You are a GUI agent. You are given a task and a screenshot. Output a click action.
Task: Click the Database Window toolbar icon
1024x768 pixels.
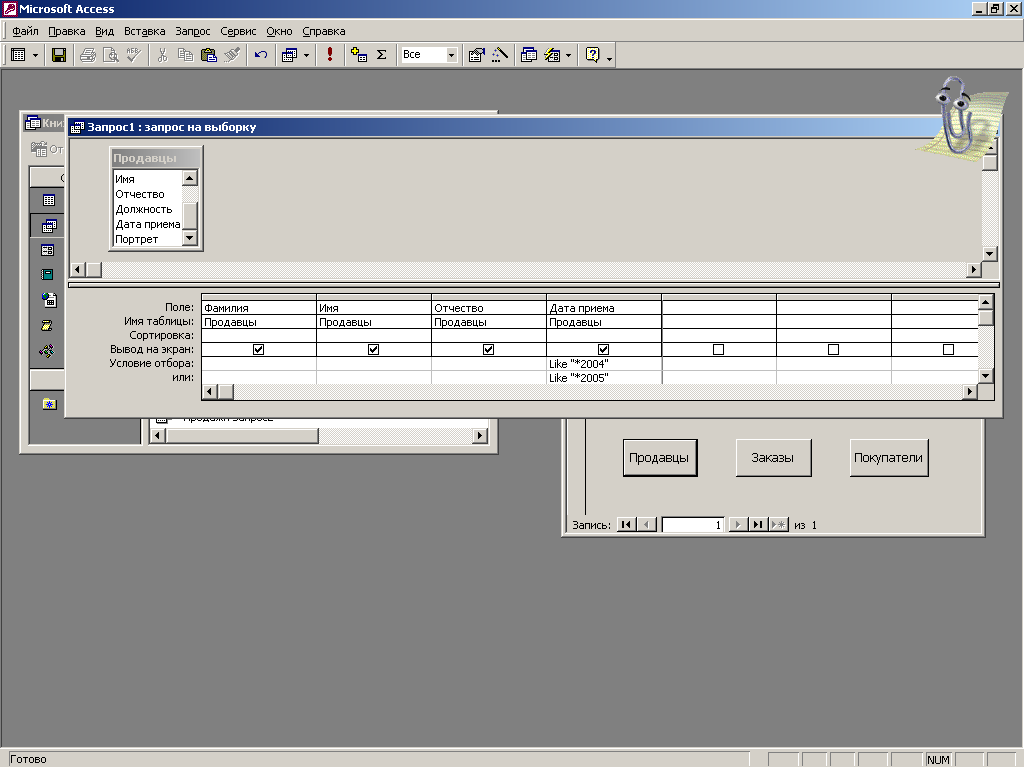(x=529, y=55)
